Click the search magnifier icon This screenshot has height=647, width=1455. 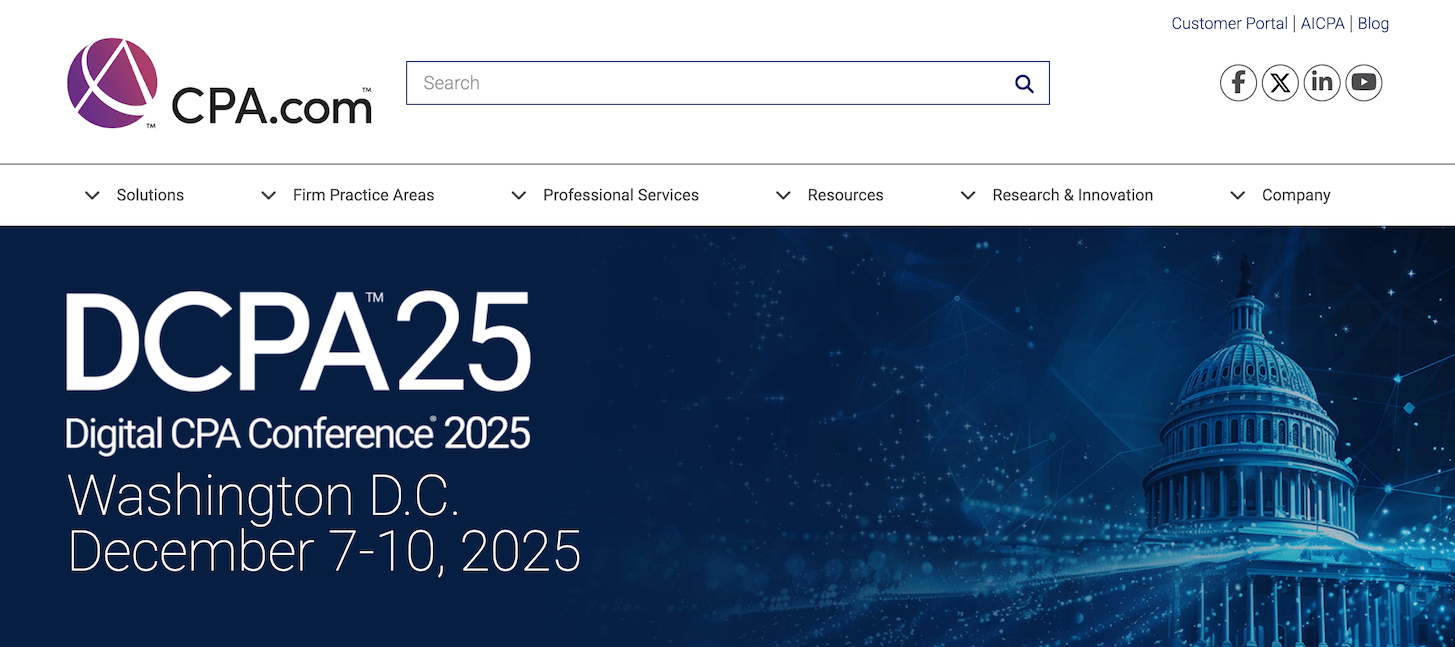(x=1024, y=84)
